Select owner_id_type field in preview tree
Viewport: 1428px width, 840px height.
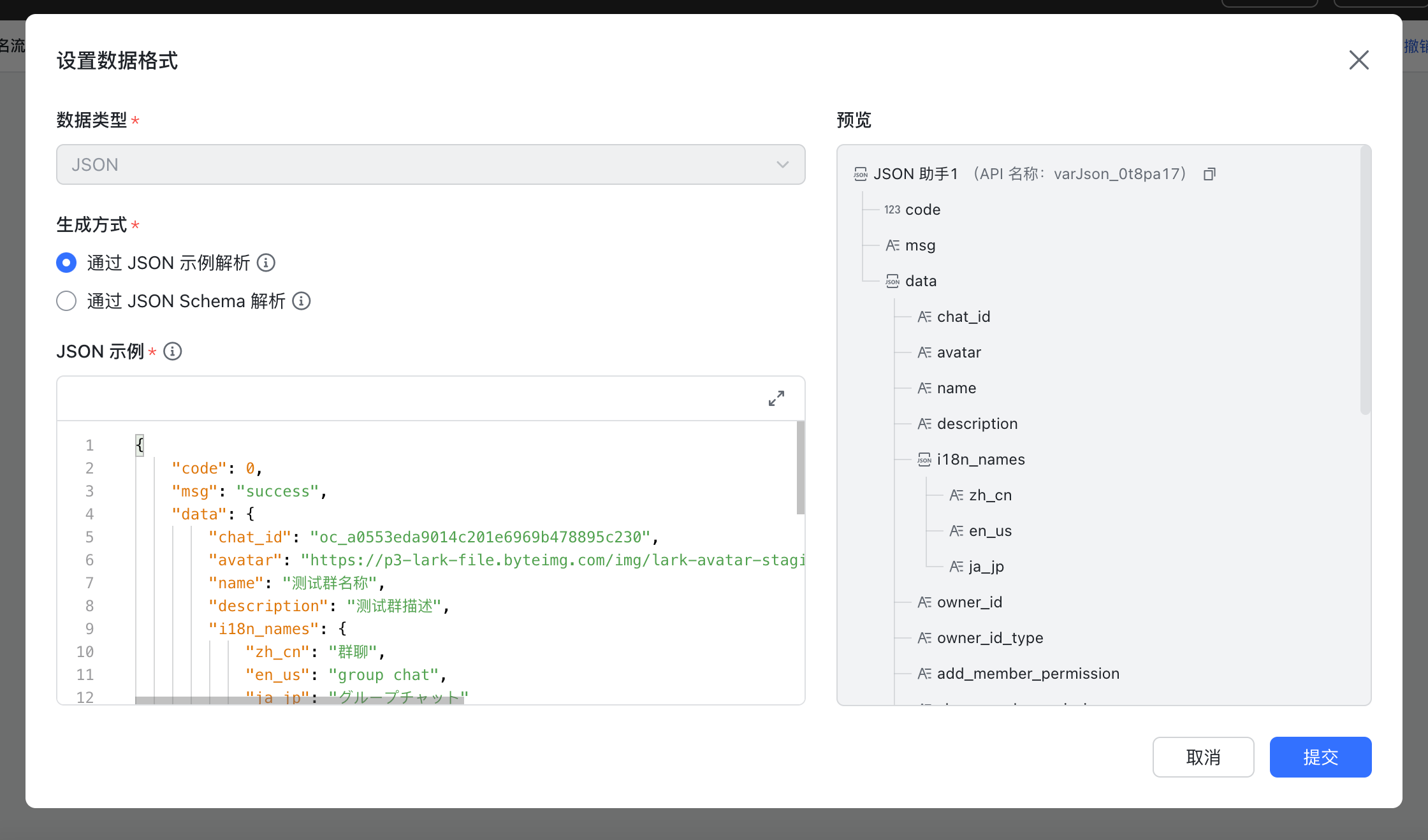[x=989, y=637]
